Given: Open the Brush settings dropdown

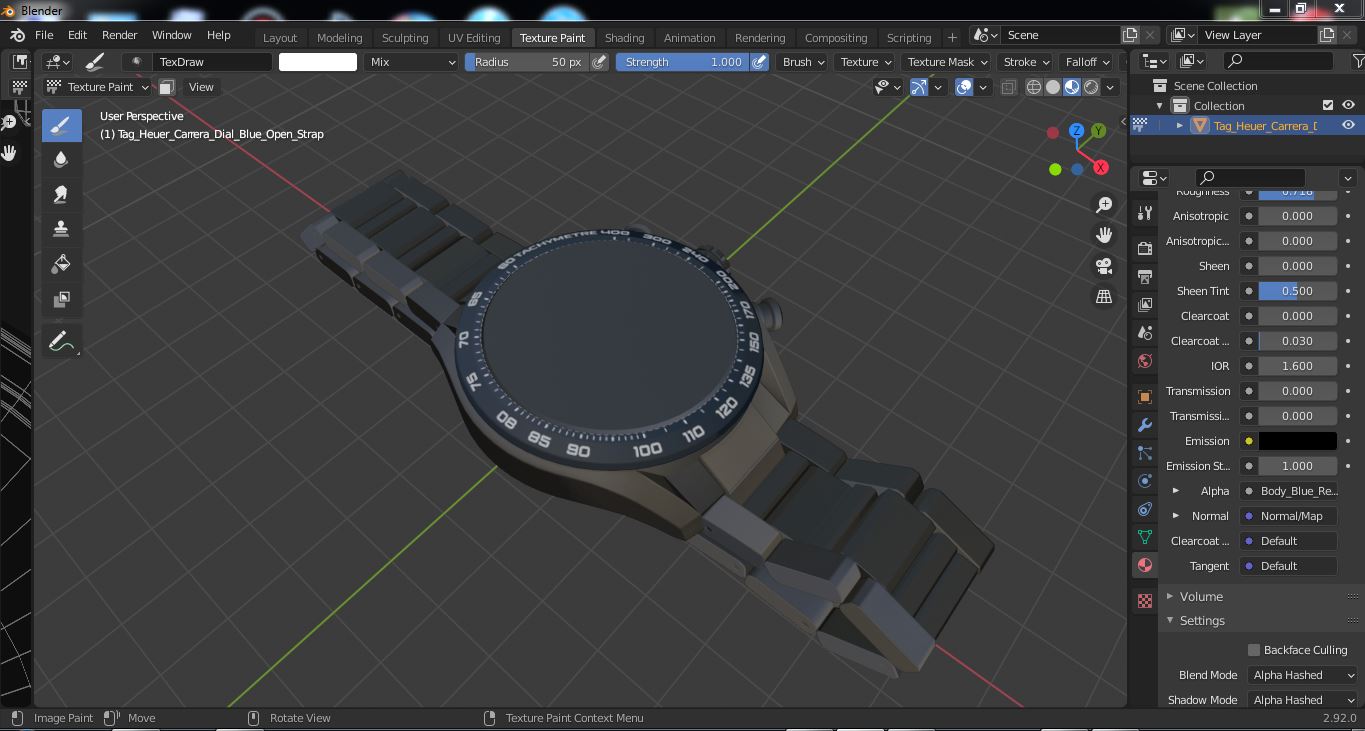Looking at the screenshot, I should click(803, 62).
